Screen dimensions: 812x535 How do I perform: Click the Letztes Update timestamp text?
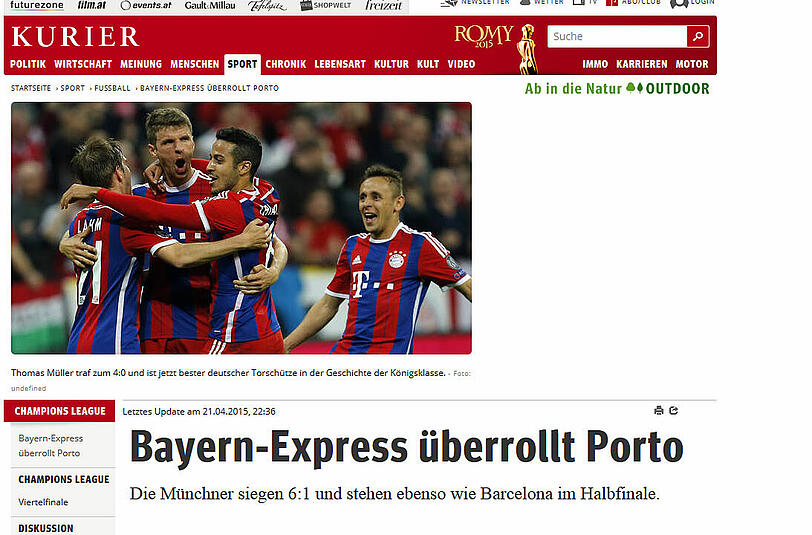[199, 411]
